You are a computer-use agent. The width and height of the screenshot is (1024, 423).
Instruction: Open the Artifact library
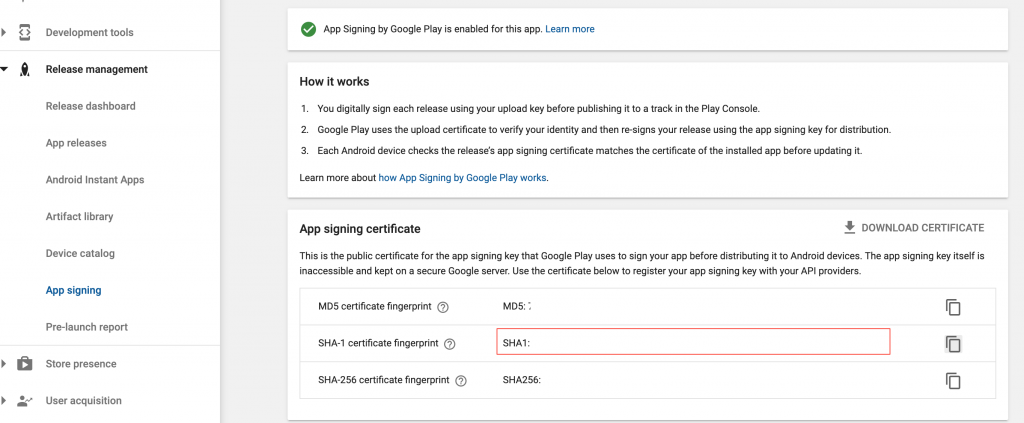pos(79,216)
